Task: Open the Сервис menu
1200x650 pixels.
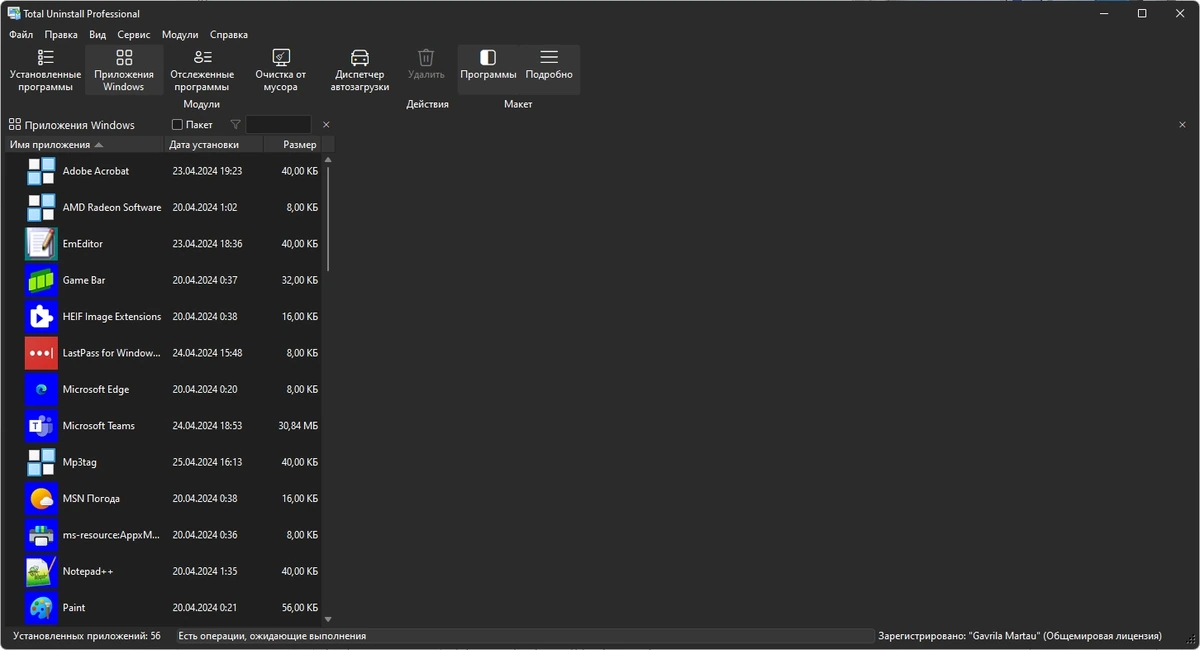Action: tap(134, 34)
